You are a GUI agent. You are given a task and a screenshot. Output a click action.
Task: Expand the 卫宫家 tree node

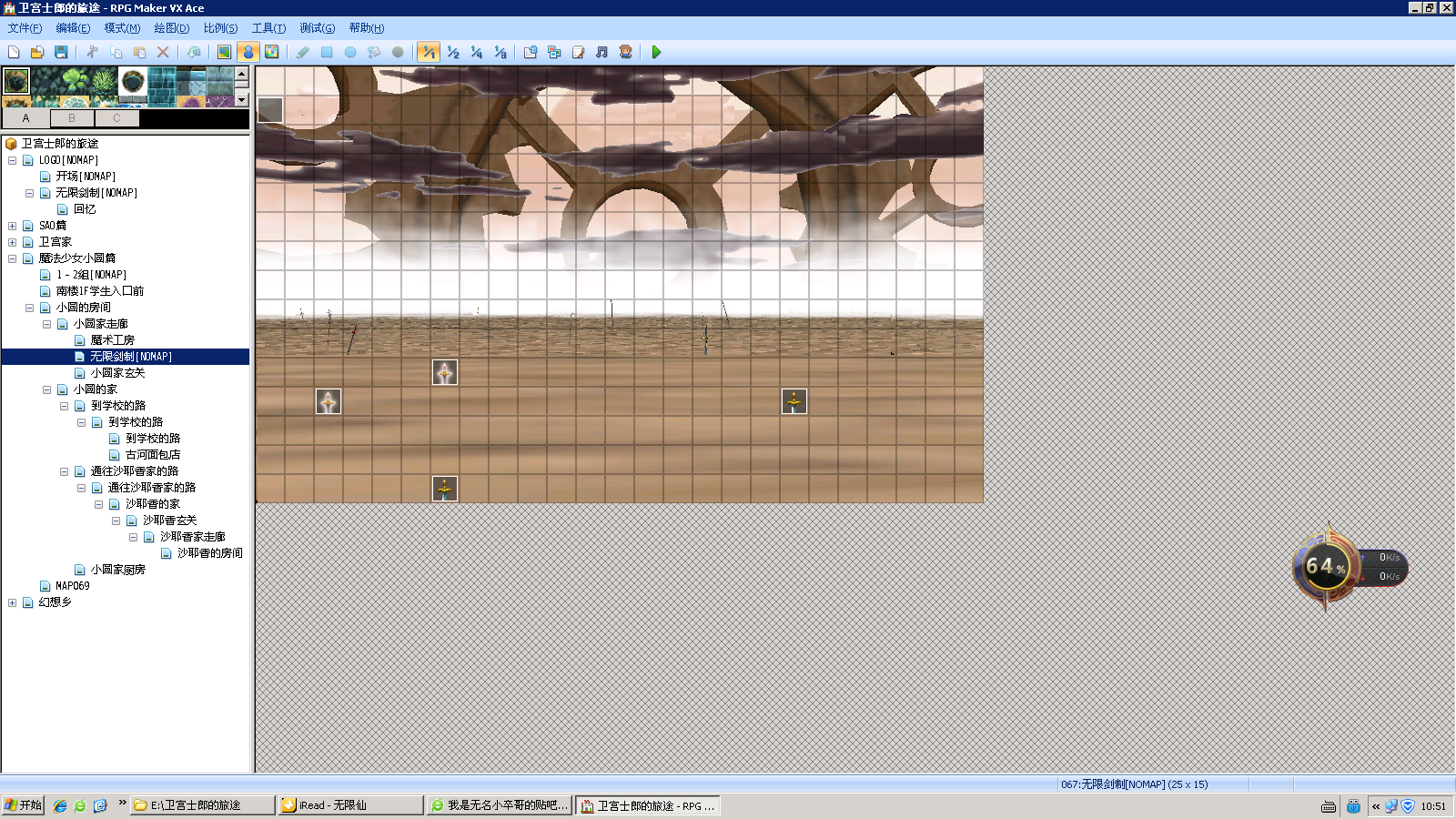pos(12,242)
